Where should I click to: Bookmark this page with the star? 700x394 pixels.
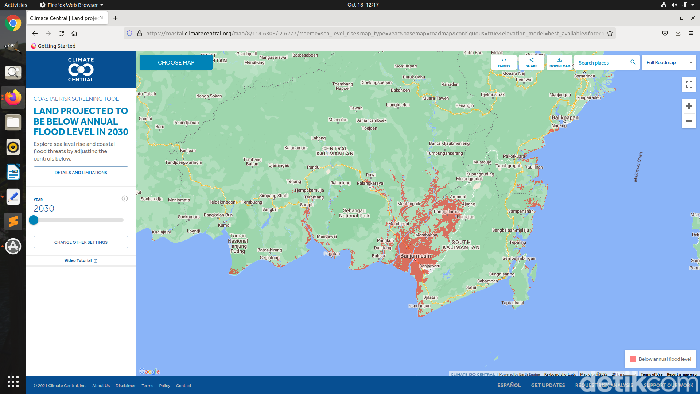[x=609, y=33]
